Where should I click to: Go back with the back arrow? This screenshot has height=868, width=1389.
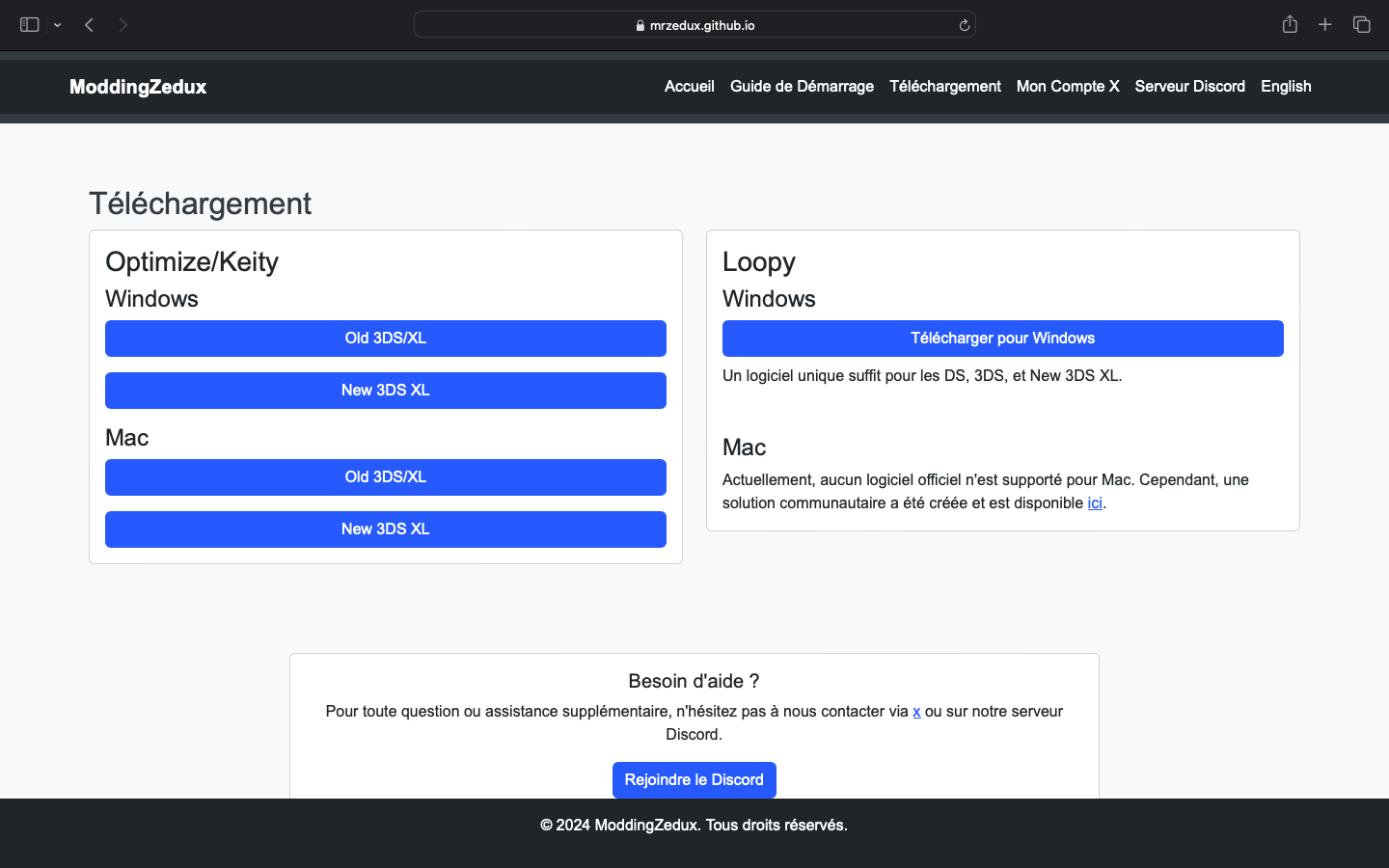[x=89, y=25]
